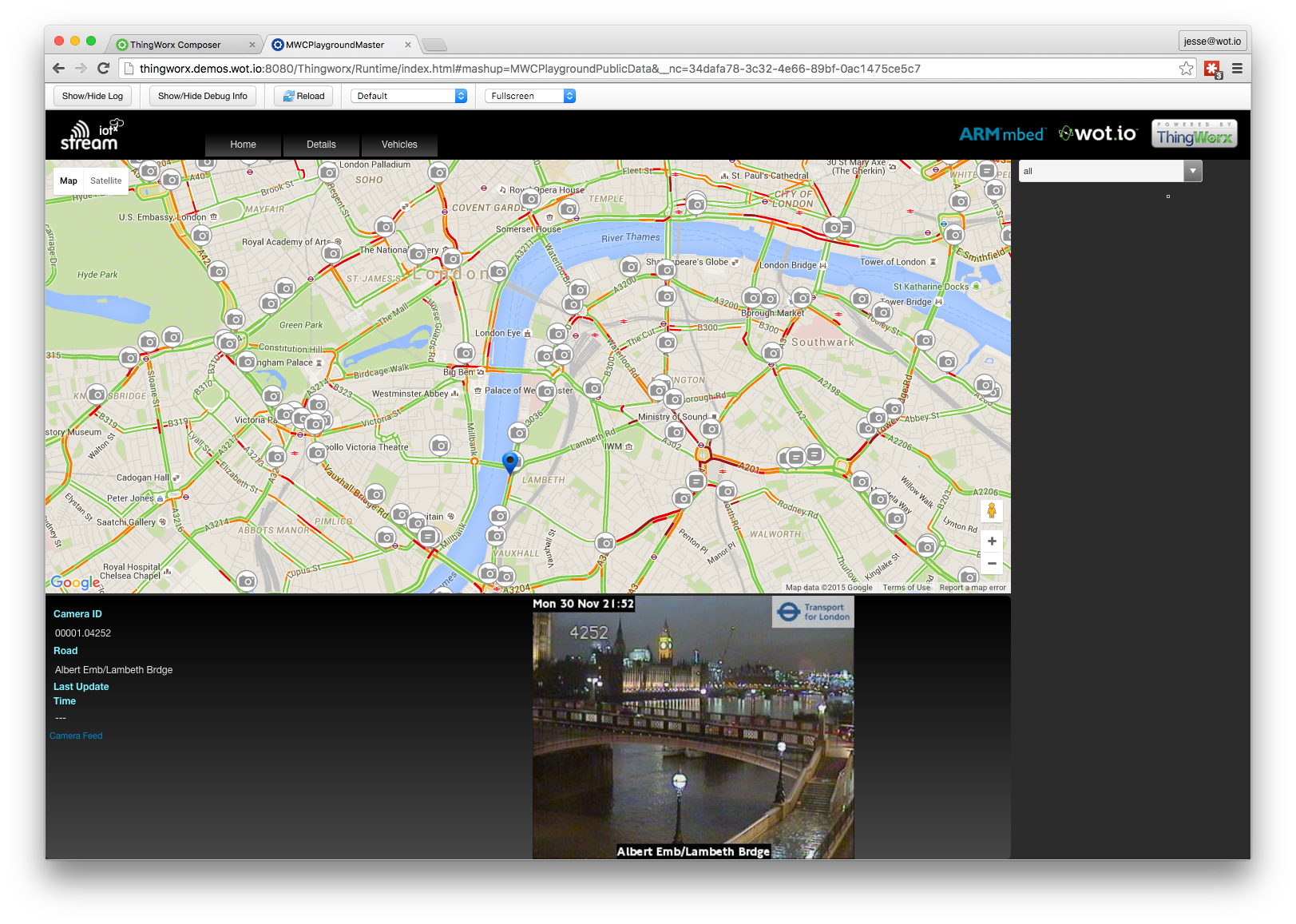Viewport: 1296px width, 924px height.
Task: Click camera marker near Ministry of Sound
Action: point(711,429)
